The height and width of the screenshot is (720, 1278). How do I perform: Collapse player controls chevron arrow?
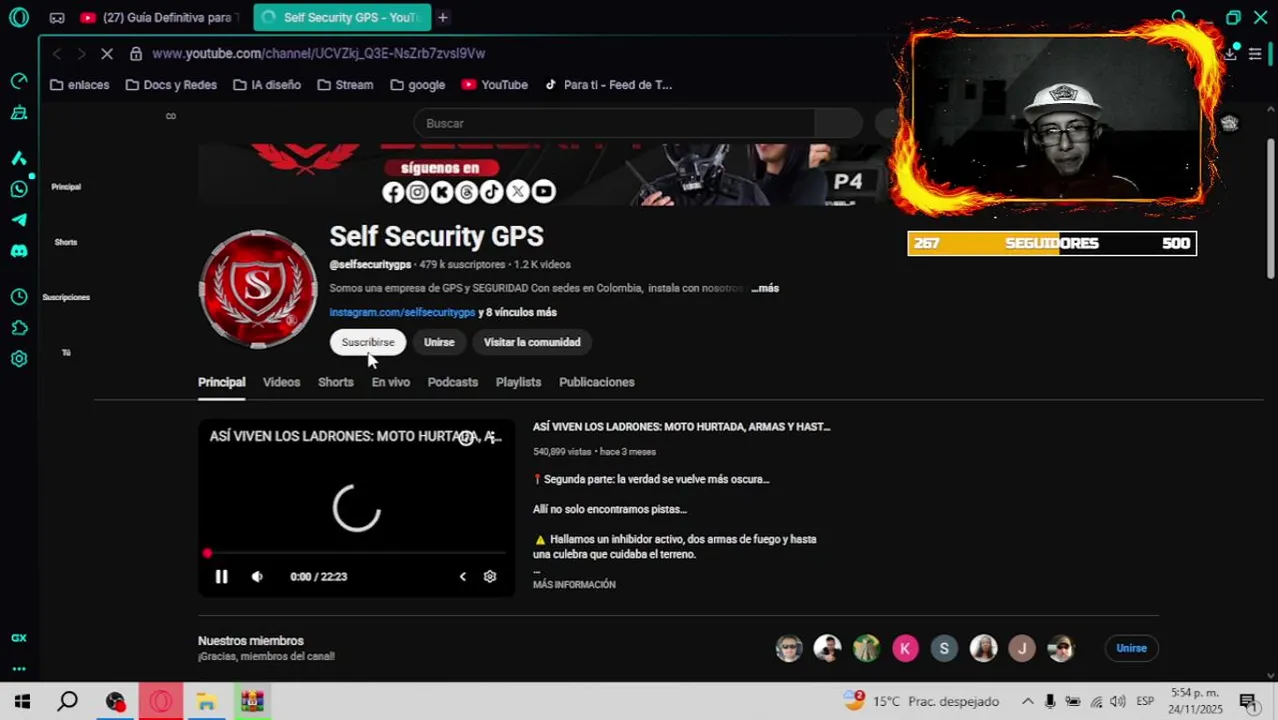[x=462, y=576]
